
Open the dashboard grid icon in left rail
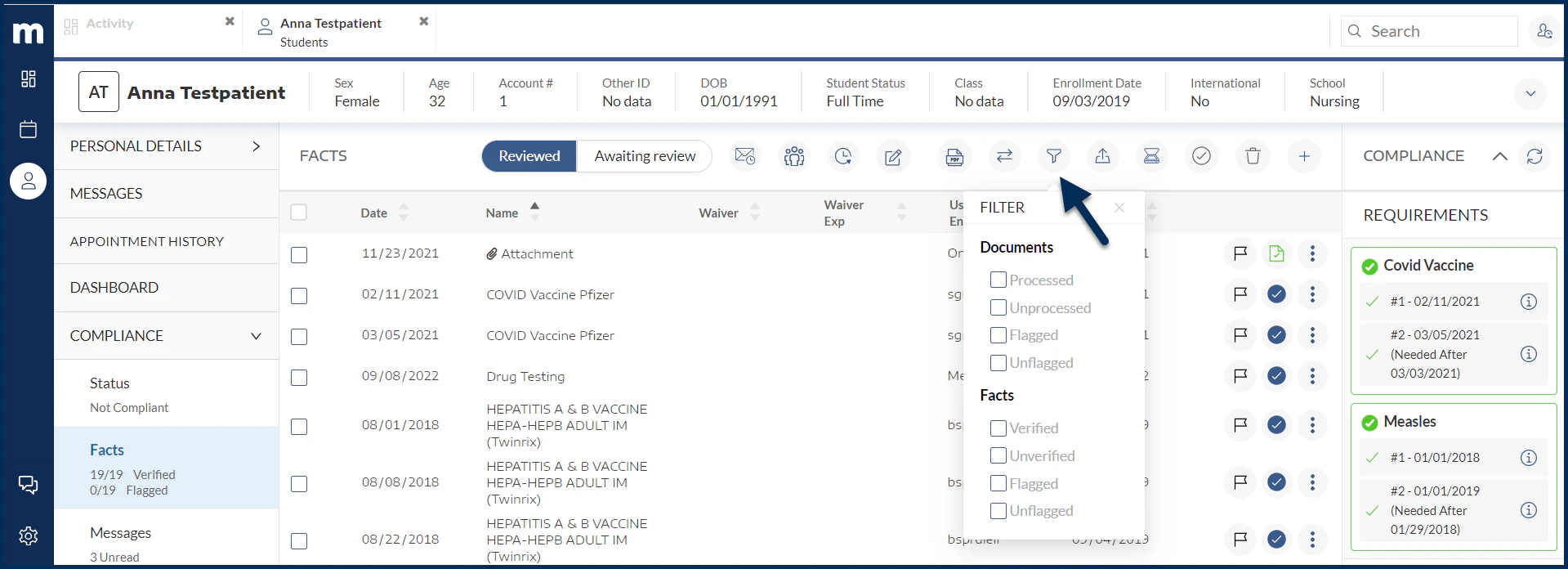pos(28,78)
